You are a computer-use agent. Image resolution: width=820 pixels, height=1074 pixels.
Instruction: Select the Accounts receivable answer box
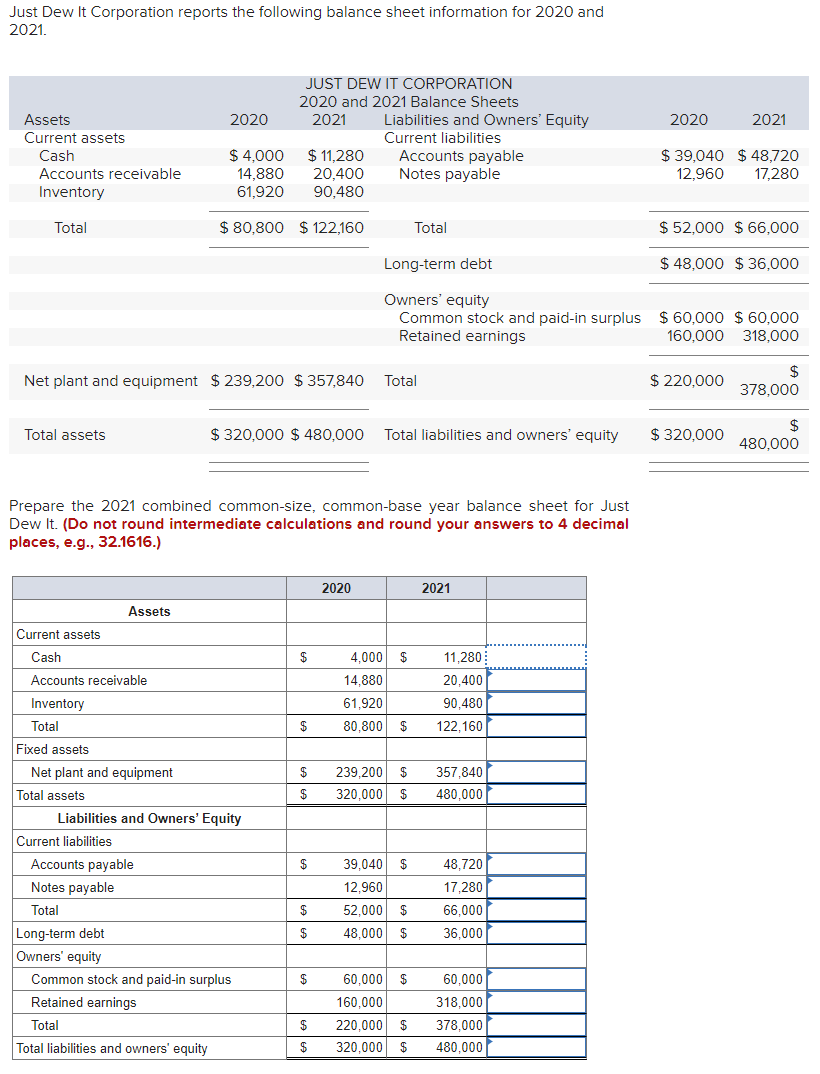tap(537, 680)
